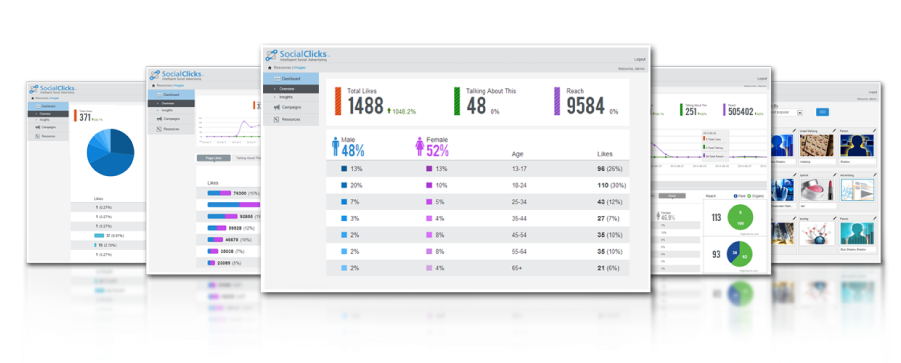901x363 pixels.
Task: Open Campaigns megaphone item in front window
Action: (291, 107)
